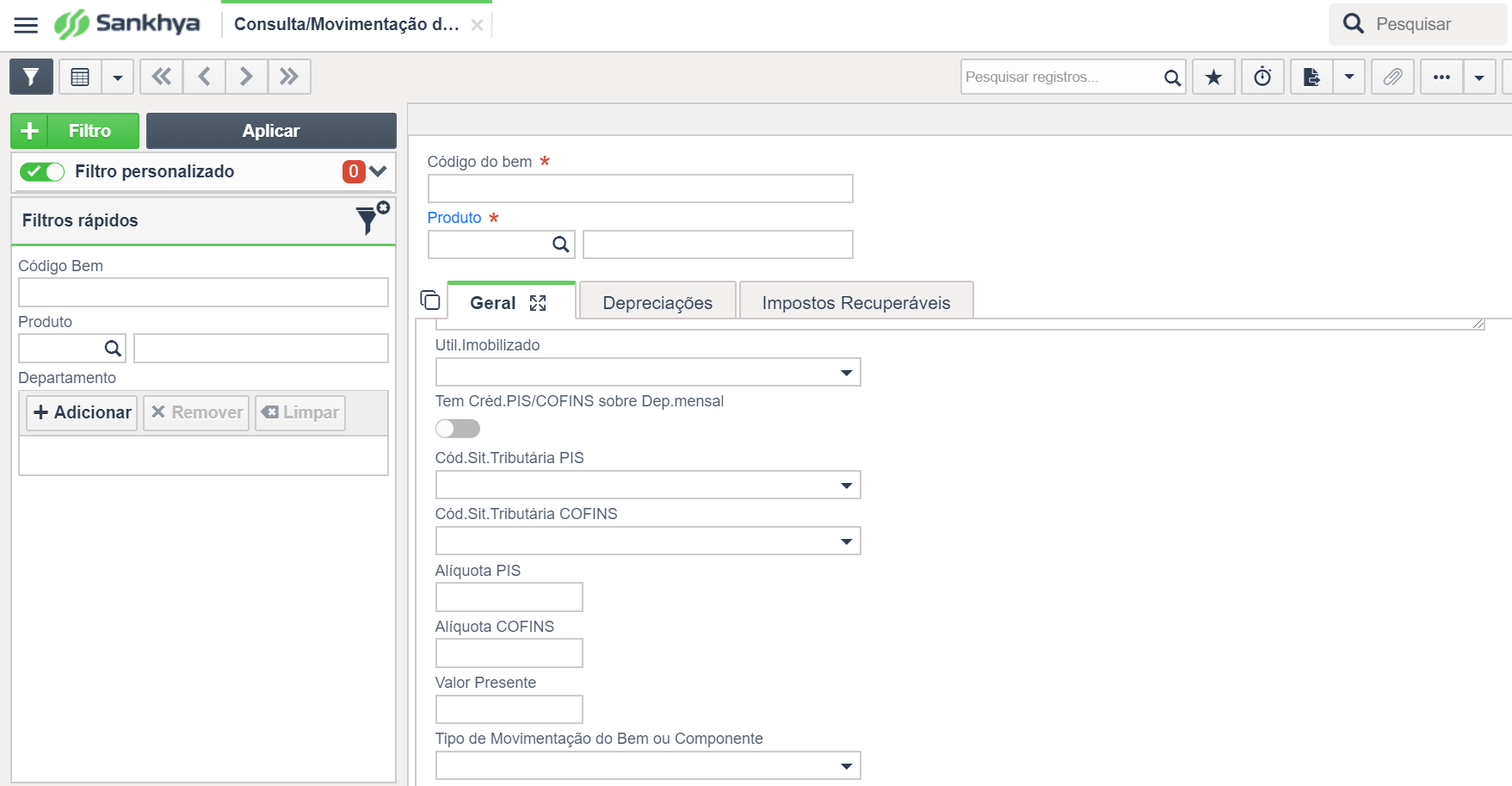The width and height of the screenshot is (1512, 786).
Task: Switch to grid view mode
Action: [80, 77]
